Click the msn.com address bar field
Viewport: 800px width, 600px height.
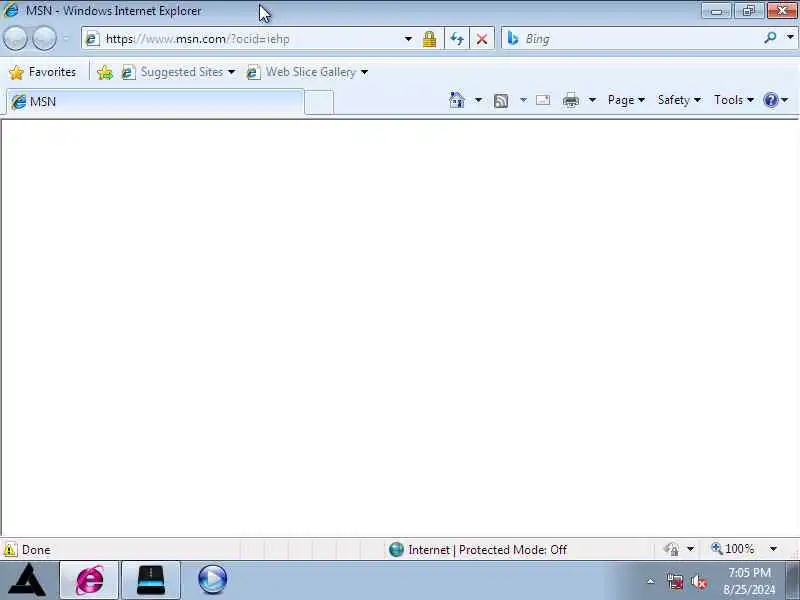pos(245,39)
